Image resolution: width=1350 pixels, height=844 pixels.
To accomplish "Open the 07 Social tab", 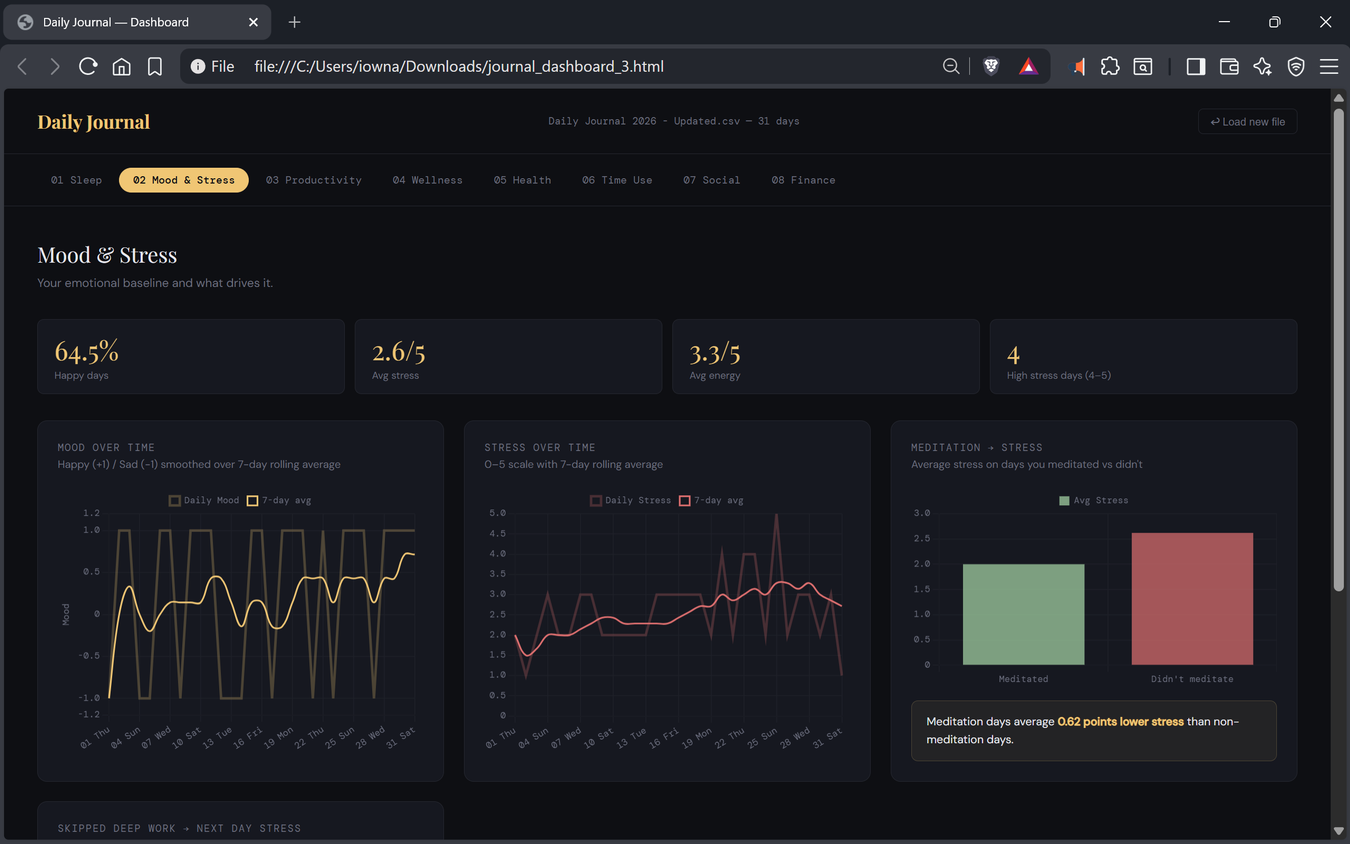I will pos(712,180).
